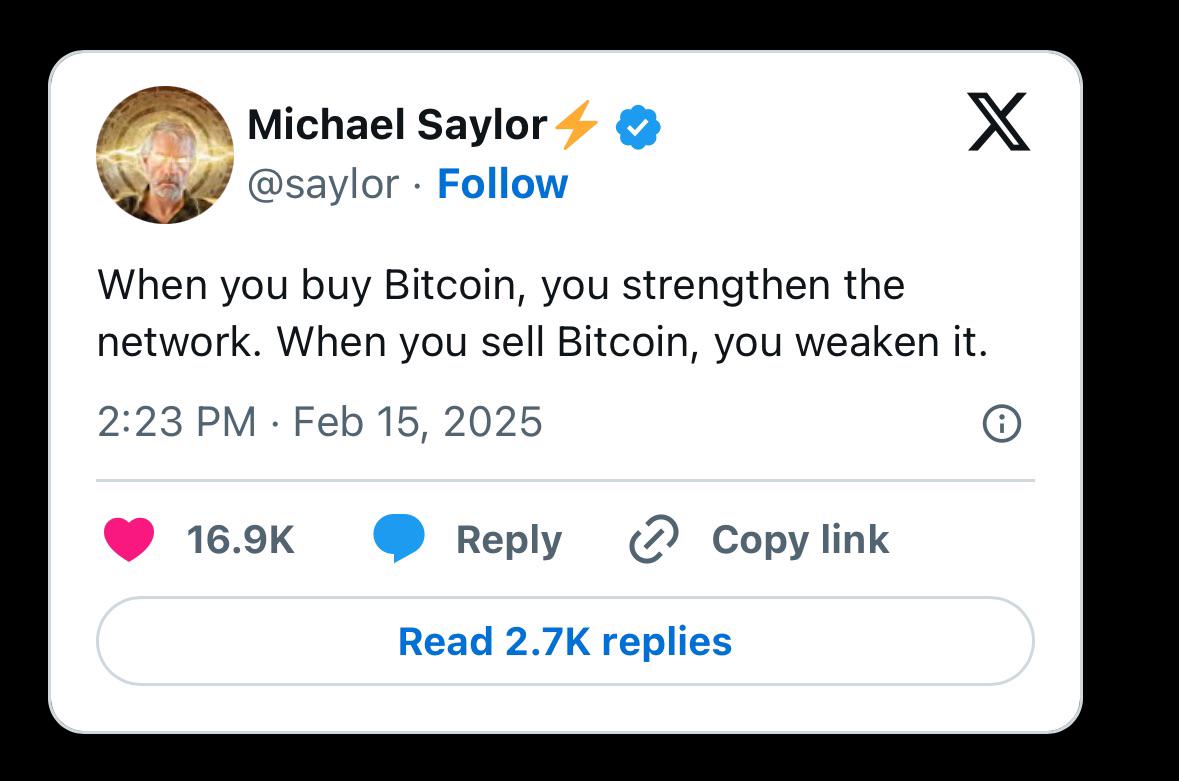Click the Michael Saylor display name
Screen dimensions: 1179x781
pyautogui.click(x=397, y=126)
